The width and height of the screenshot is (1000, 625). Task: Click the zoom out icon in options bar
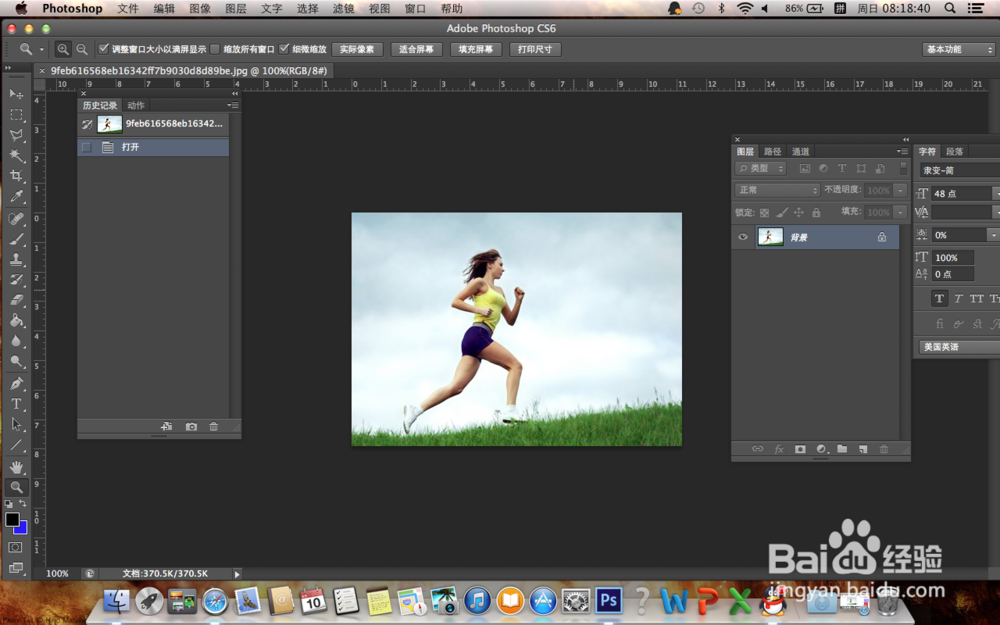coord(82,49)
